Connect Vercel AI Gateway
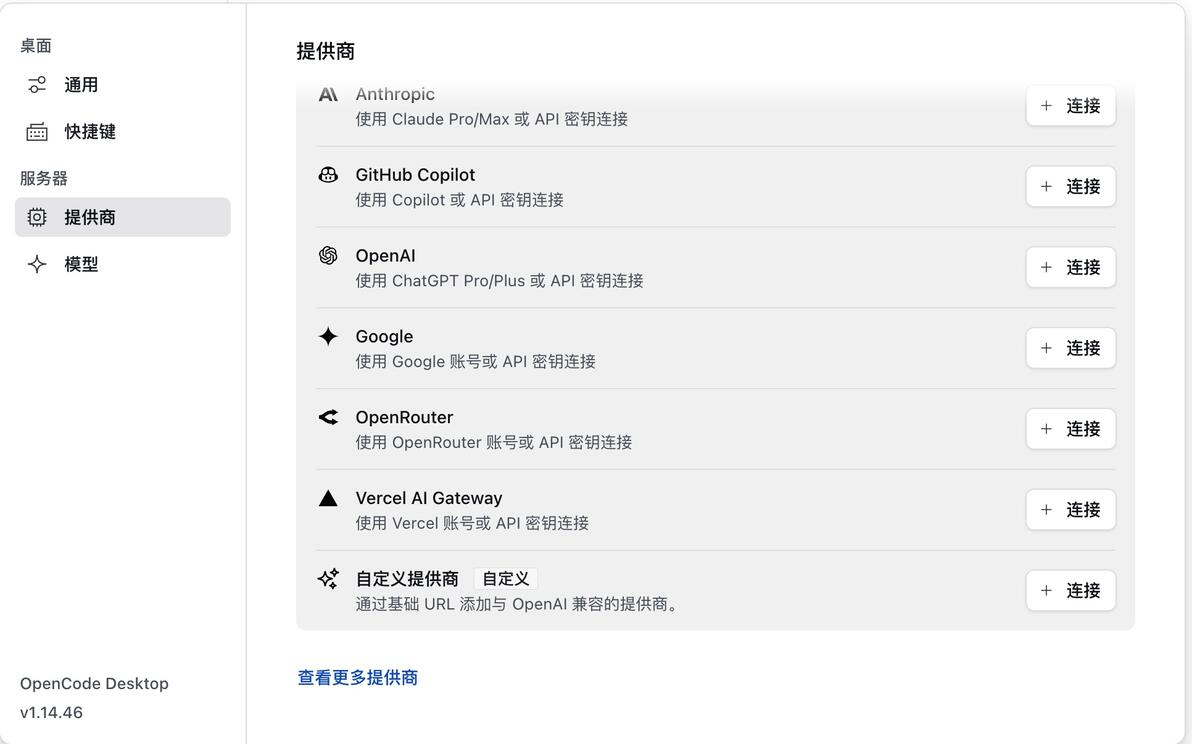Screen dimensions: 1192x744 pos(1070,509)
